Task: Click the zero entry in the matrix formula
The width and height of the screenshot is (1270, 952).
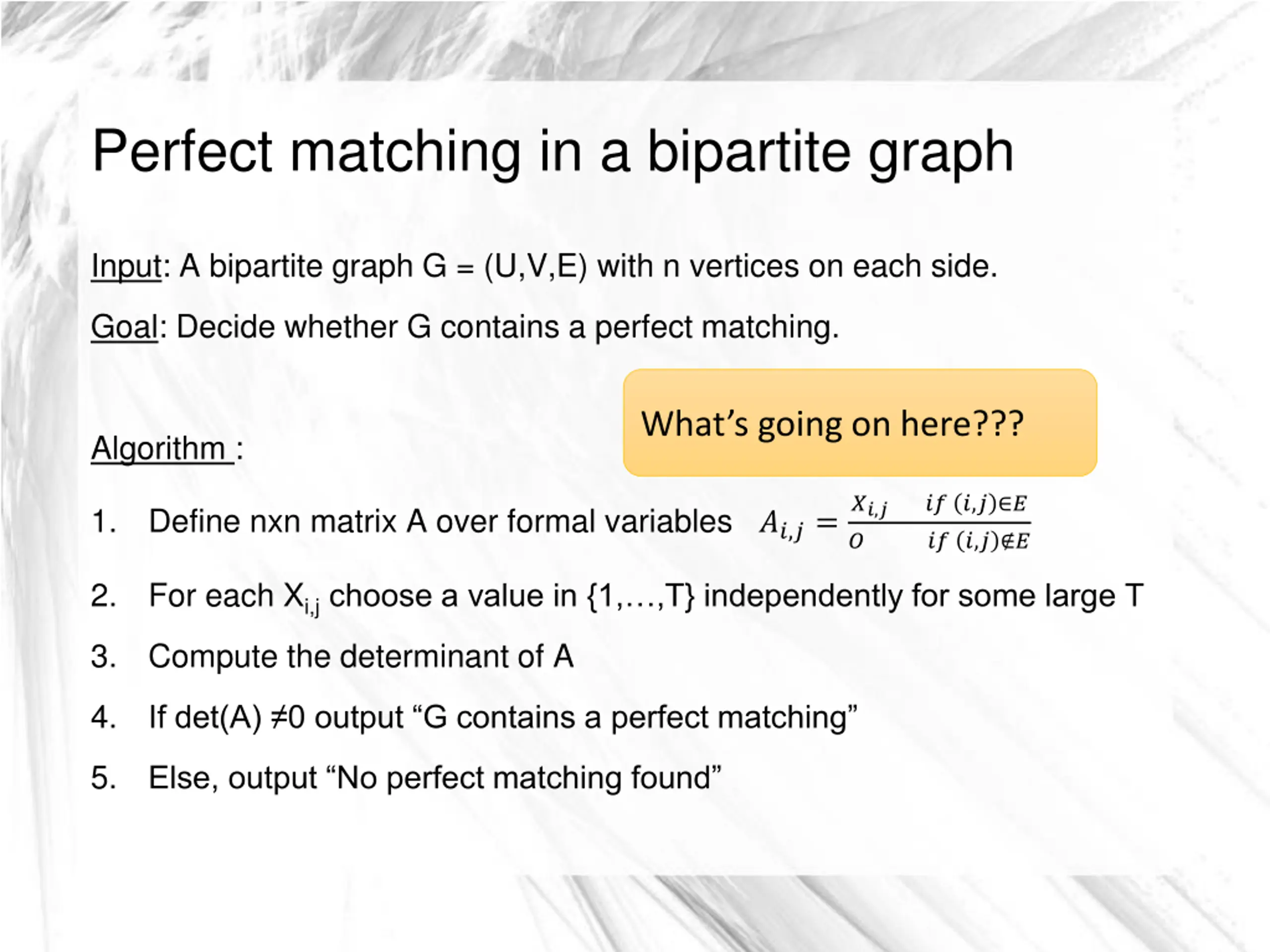Action: click(x=855, y=541)
